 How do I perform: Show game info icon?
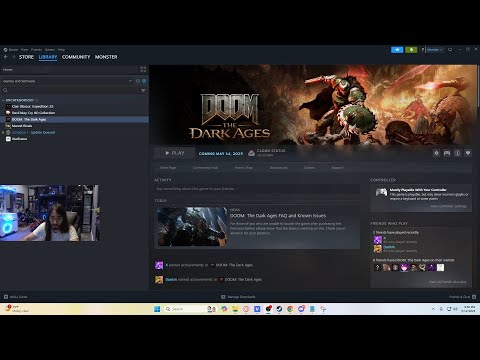tap(457, 153)
